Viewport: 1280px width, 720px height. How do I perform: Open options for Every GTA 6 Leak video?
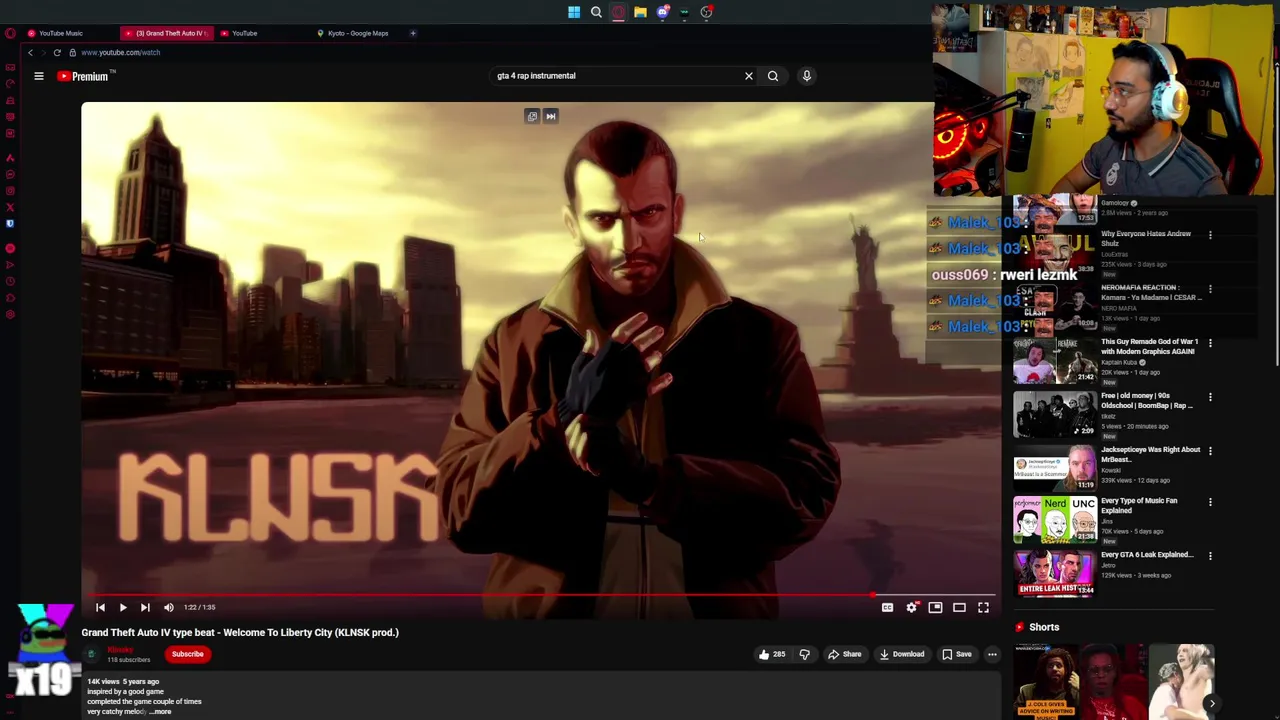point(1210,557)
